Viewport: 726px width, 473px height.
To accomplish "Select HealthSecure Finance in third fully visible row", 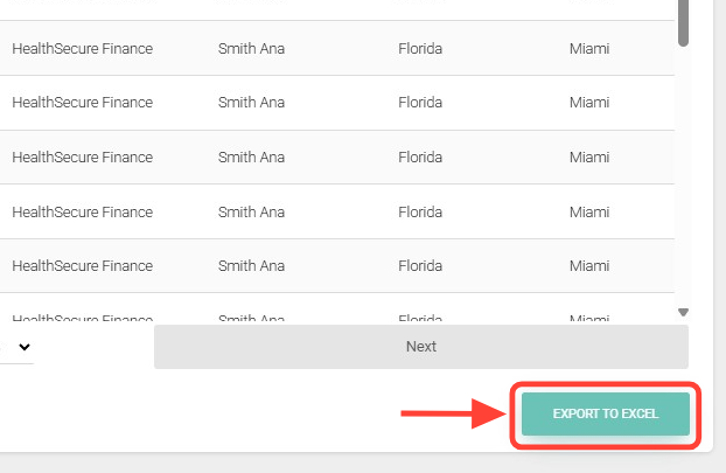I will (82, 157).
